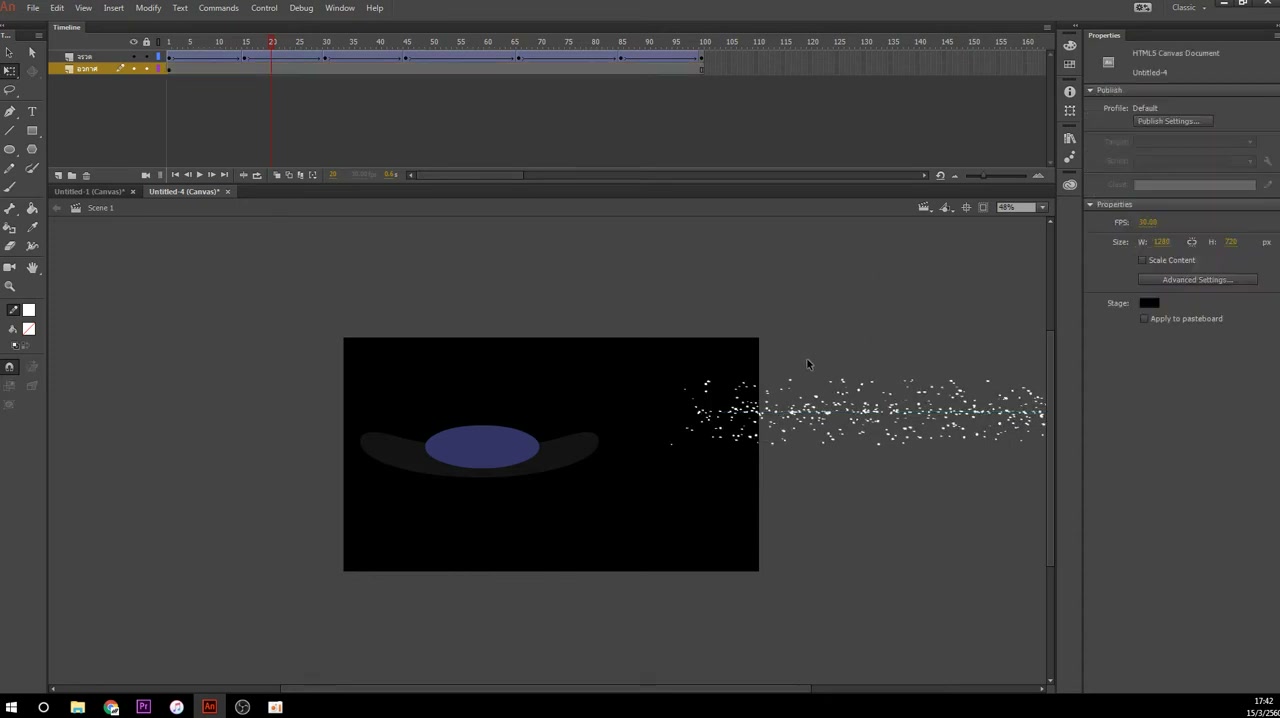The image size is (1280, 718).
Task: Select the PolyStar tool
Action: [x=32, y=150]
